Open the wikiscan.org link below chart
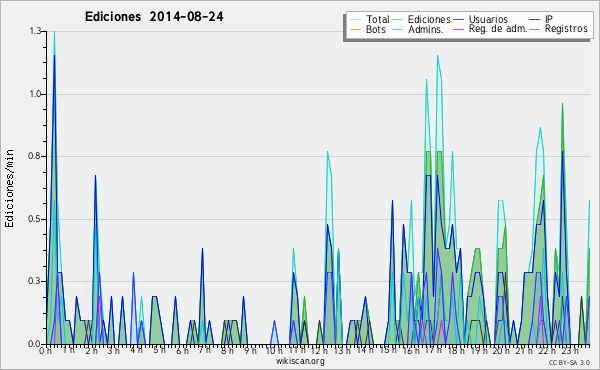Viewport: 600px width, 370px height. coord(300,361)
